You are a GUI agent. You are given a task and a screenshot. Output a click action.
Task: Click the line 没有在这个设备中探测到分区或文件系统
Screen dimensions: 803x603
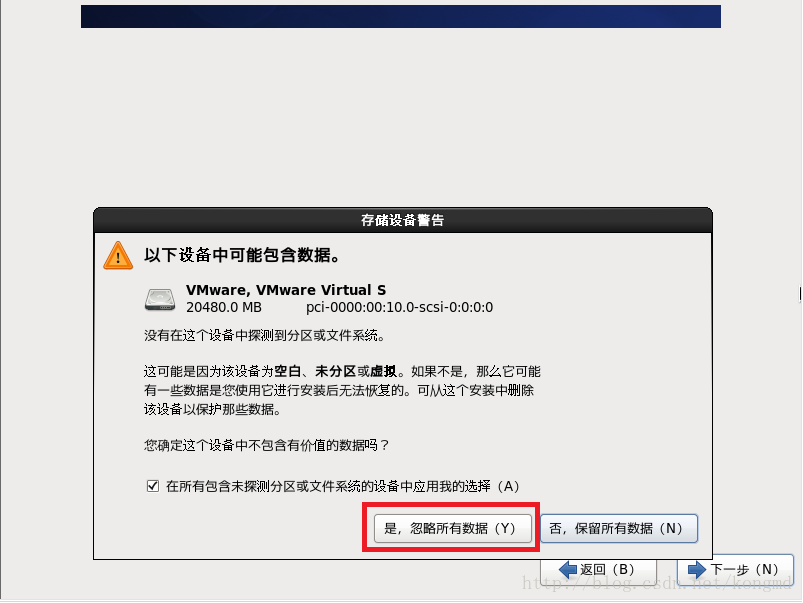click(x=265, y=336)
